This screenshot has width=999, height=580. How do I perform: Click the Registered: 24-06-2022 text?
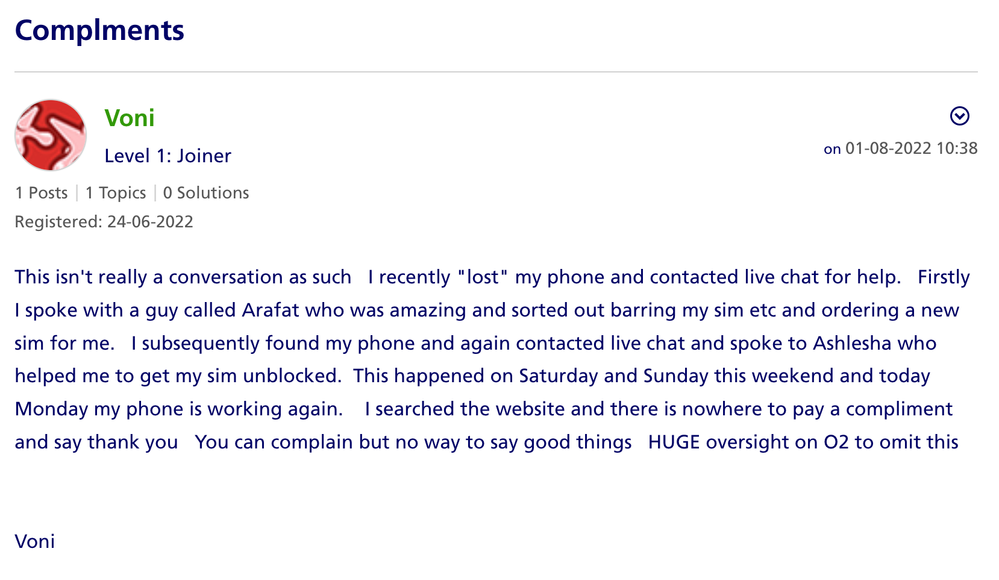point(104,222)
